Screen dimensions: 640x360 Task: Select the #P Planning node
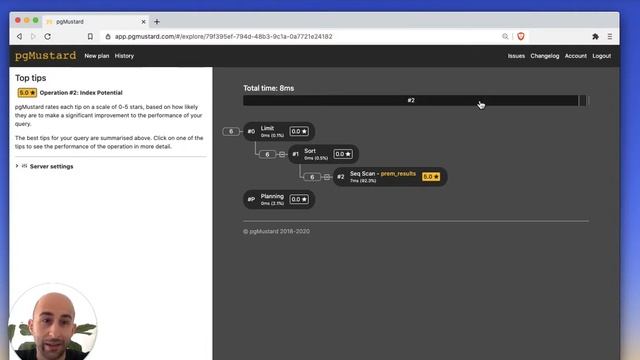point(279,199)
